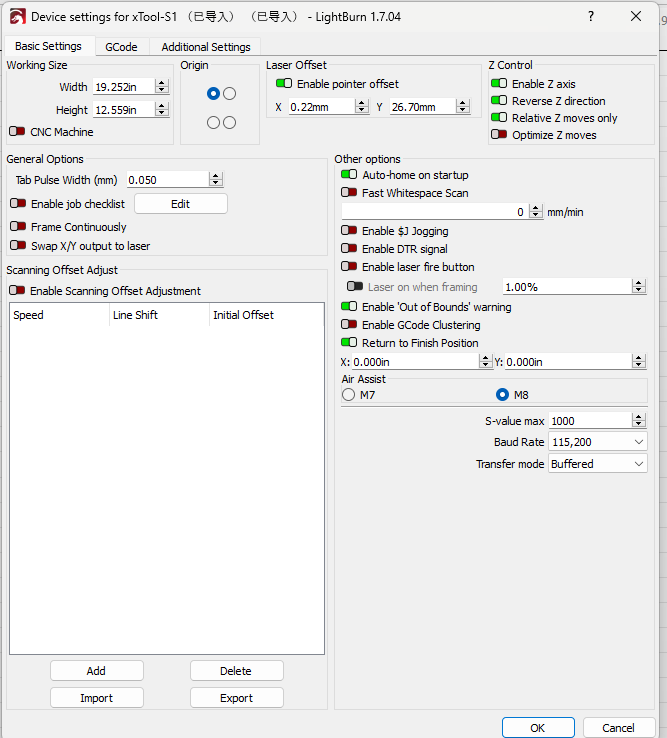Select the top-left origin radio button
667x738 pixels.
(213, 94)
